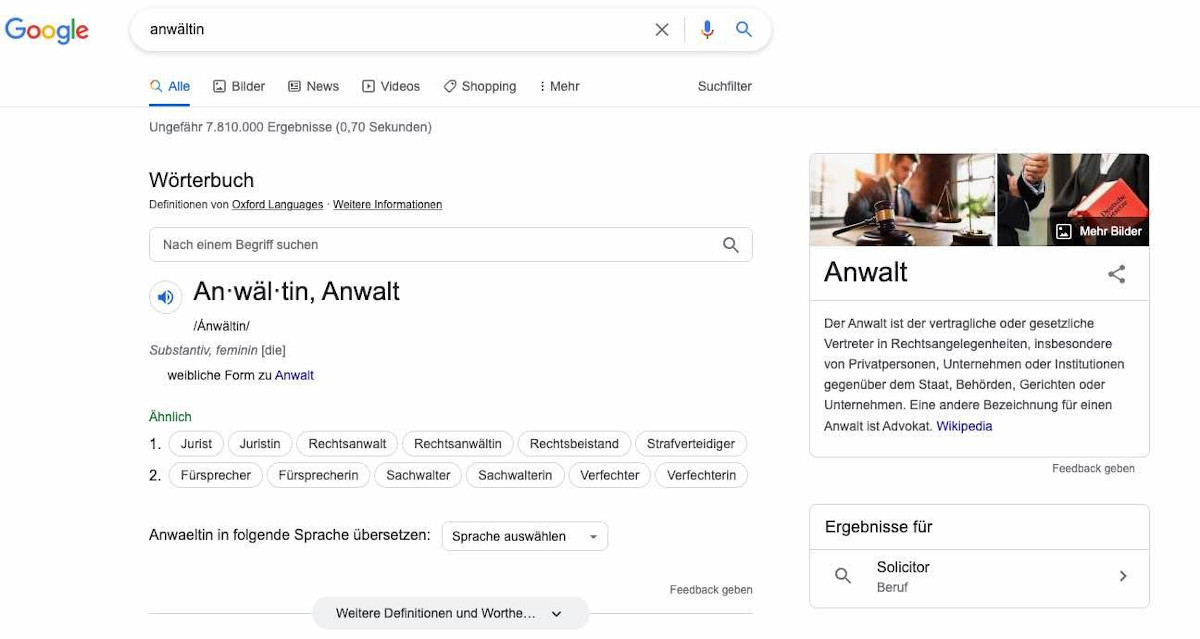
Task: Open the Mehr menu in search tabs
Action: (x=559, y=86)
